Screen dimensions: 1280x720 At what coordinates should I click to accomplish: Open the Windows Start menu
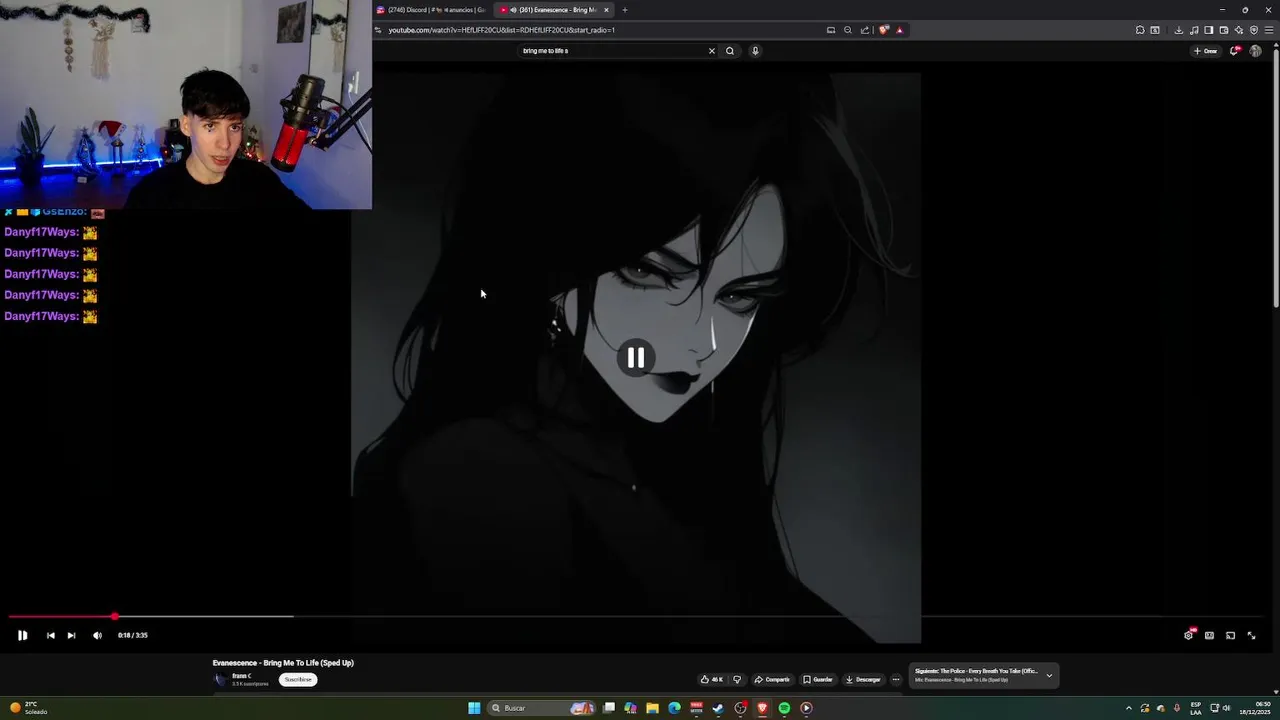(x=474, y=708)
